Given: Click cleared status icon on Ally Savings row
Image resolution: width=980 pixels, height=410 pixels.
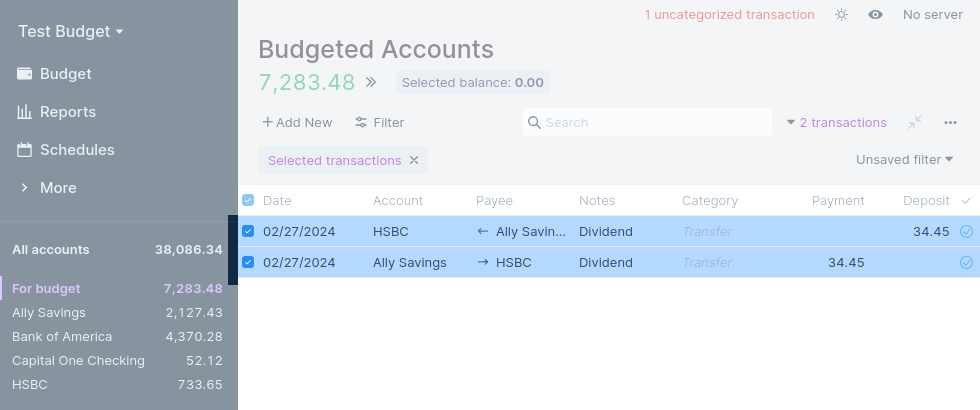Looking at the screenshot, I should [966, 262].
